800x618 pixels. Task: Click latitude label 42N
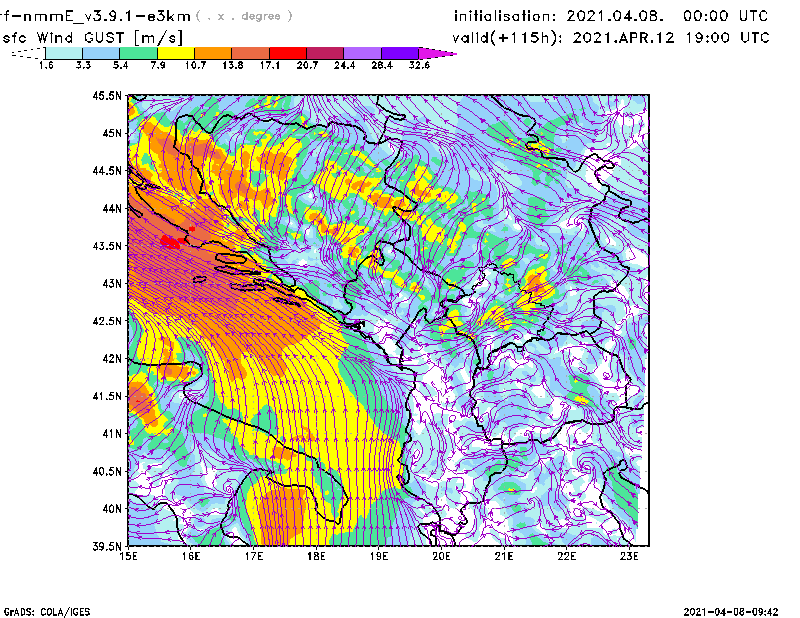tap(112, 359)
